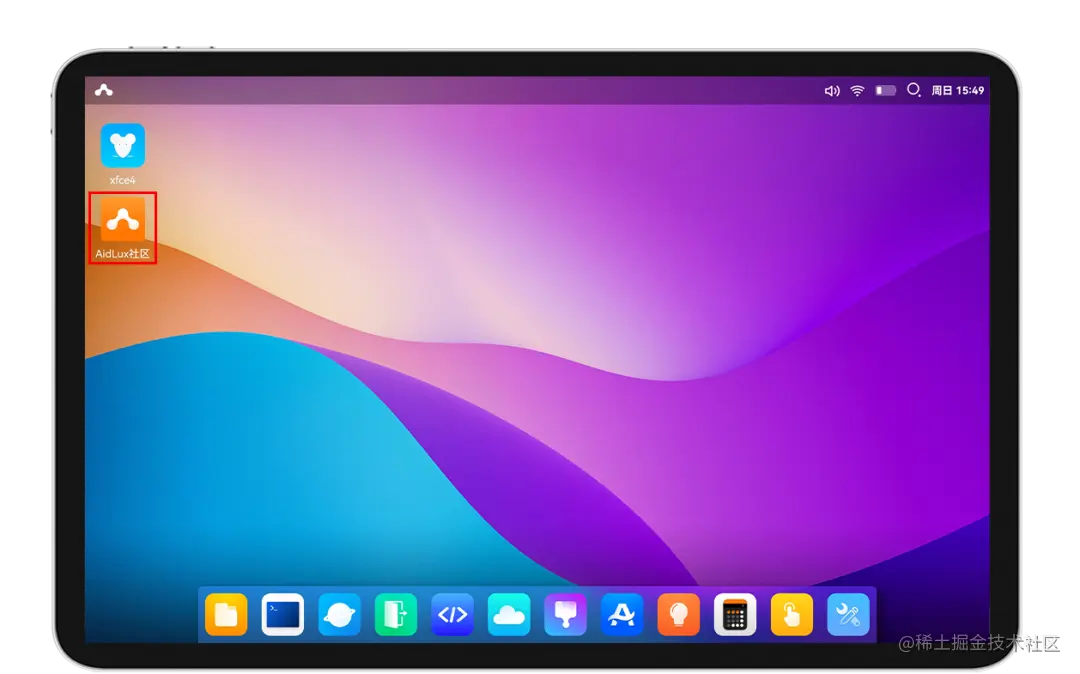This screenshot has height=674, width=1080.
Task: Open the cloud app icon in dock
Action: pyautogui.click(x=509, y=614)
